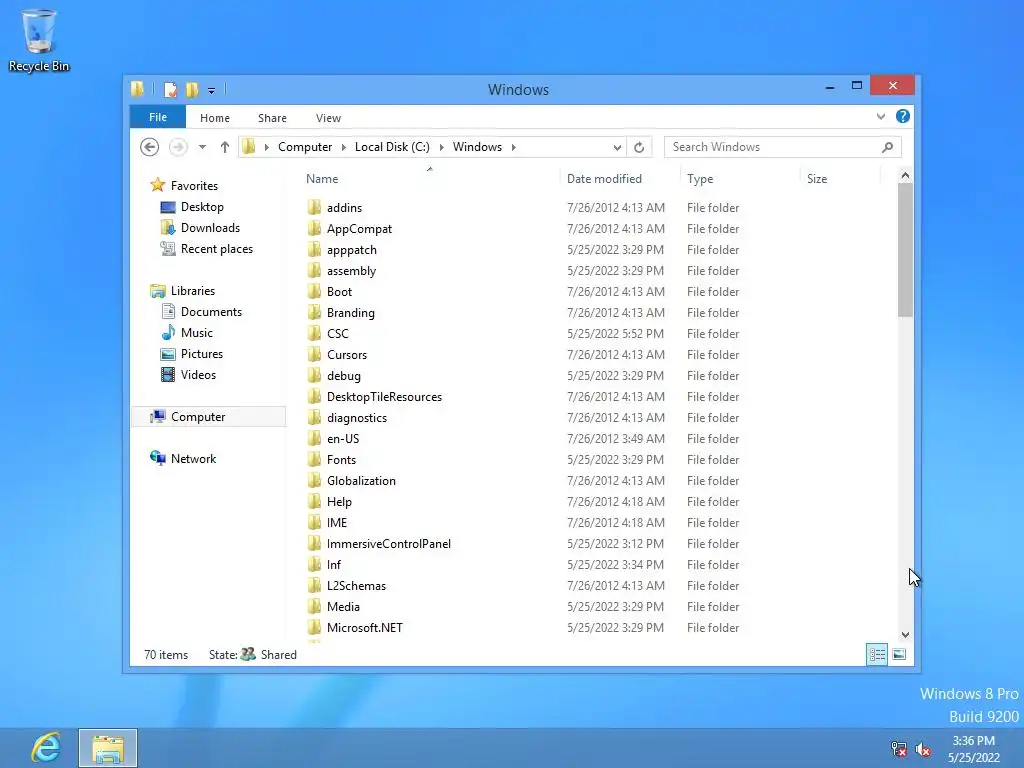Click the scrollbar up arrow
The height and width of the screenshot is (768, 1024).
905,175
